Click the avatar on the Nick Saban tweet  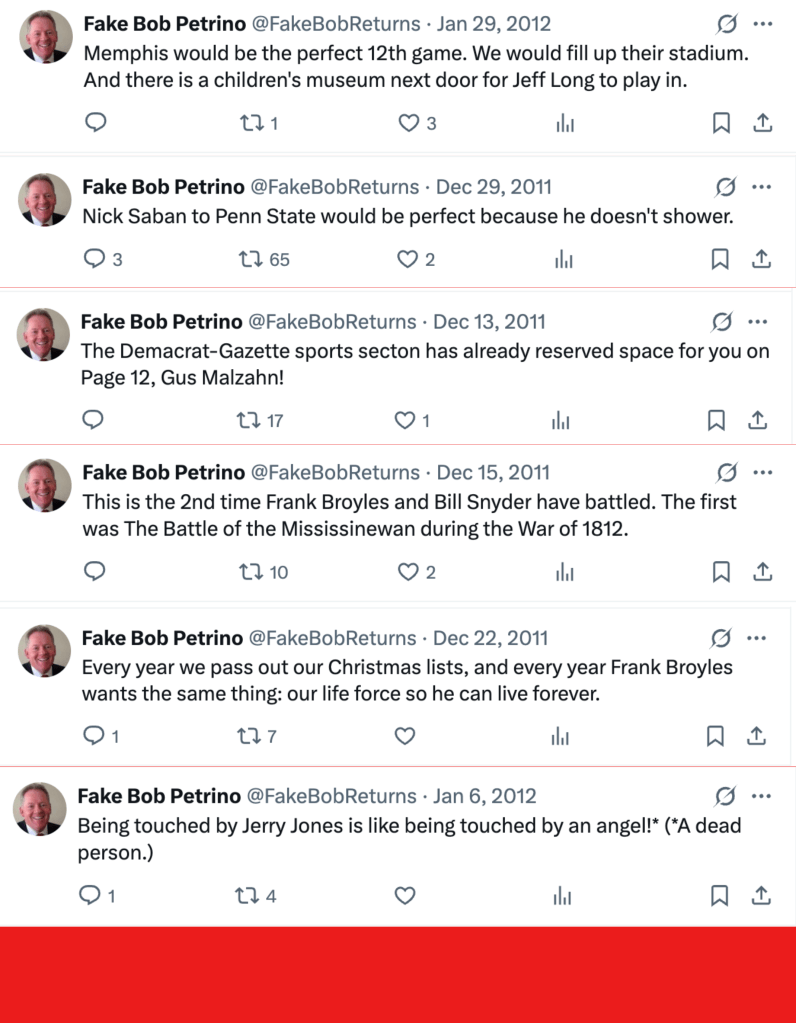point(45,200)
